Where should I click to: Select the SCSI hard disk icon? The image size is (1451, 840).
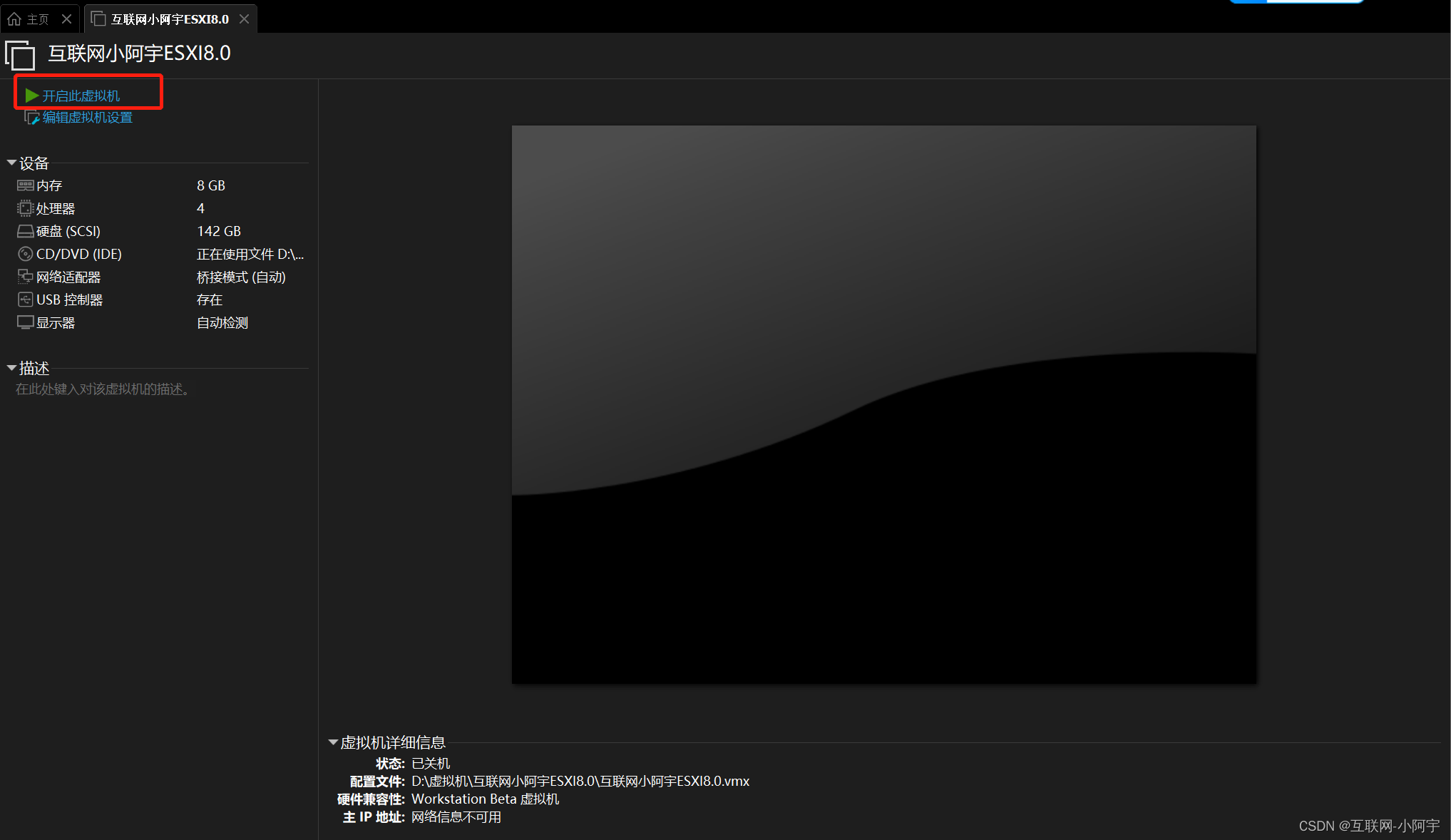point(24,231)
